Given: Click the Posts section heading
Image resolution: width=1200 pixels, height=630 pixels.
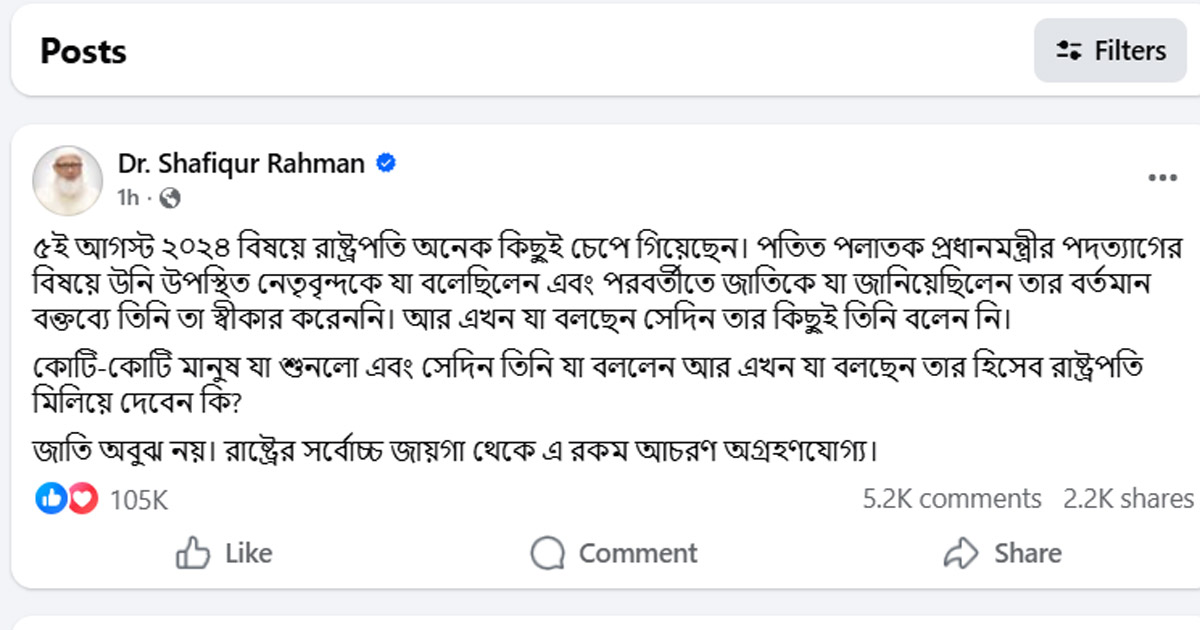Looking at the screenshot, I should tap(83, 51).
